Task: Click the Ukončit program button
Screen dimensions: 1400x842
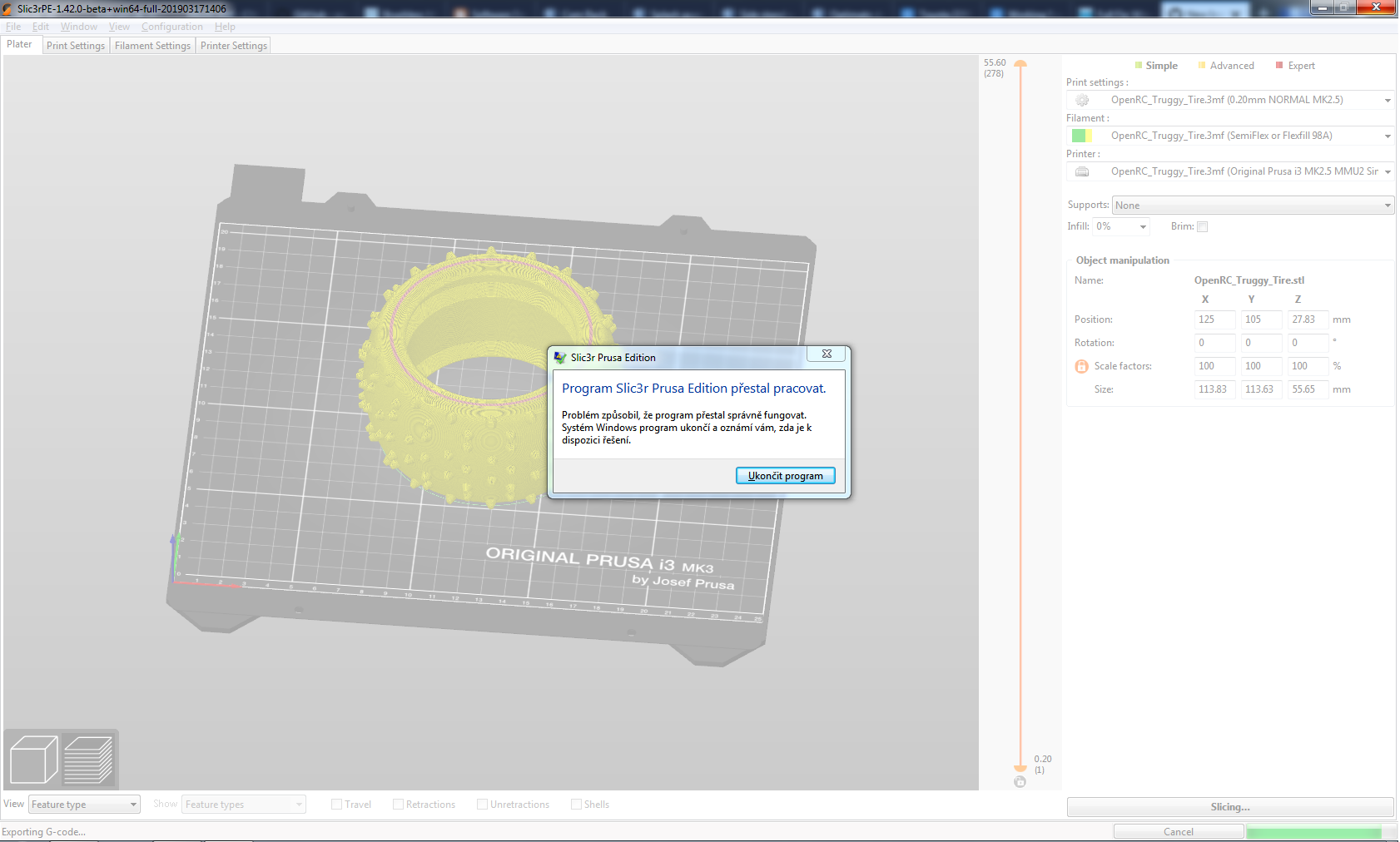Action: pos(785,475)
